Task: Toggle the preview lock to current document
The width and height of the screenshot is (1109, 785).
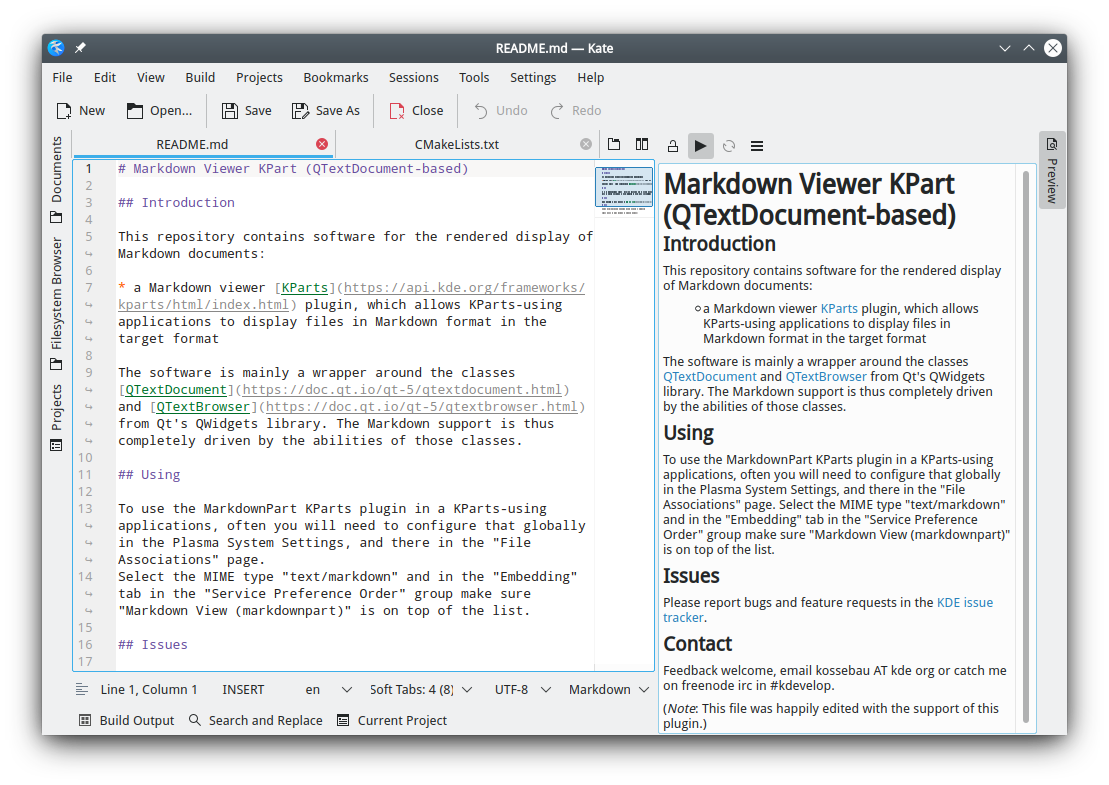Action: pos(673,146)
